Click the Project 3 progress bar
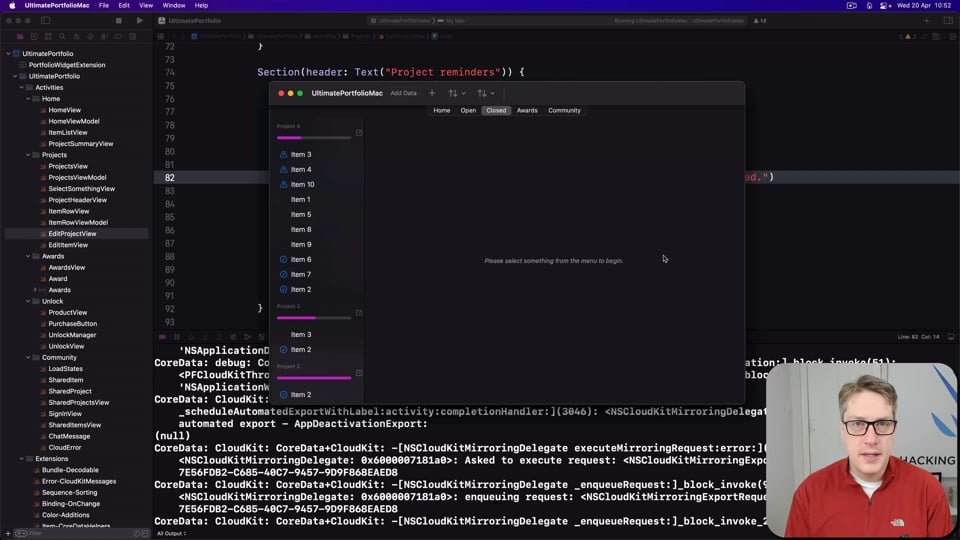This screenshot has height=540, width=960. pyautogui.click(x=314, y=318)
